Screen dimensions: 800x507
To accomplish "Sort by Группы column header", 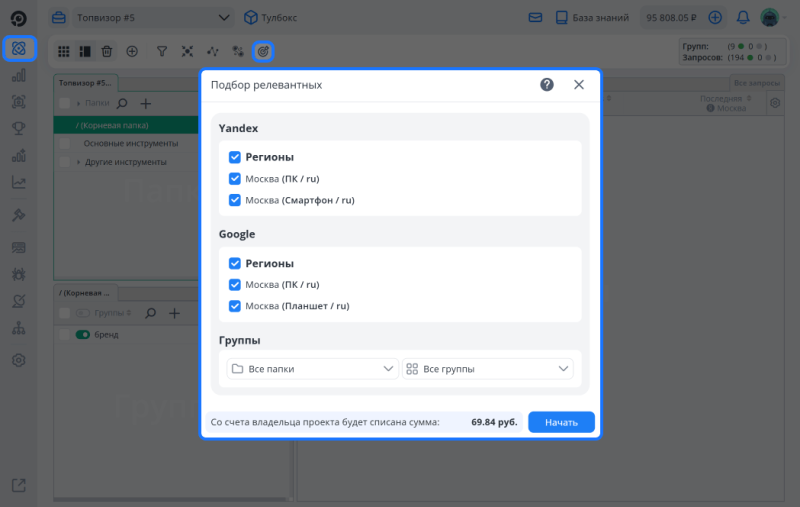I will click(x=112, y=313).
